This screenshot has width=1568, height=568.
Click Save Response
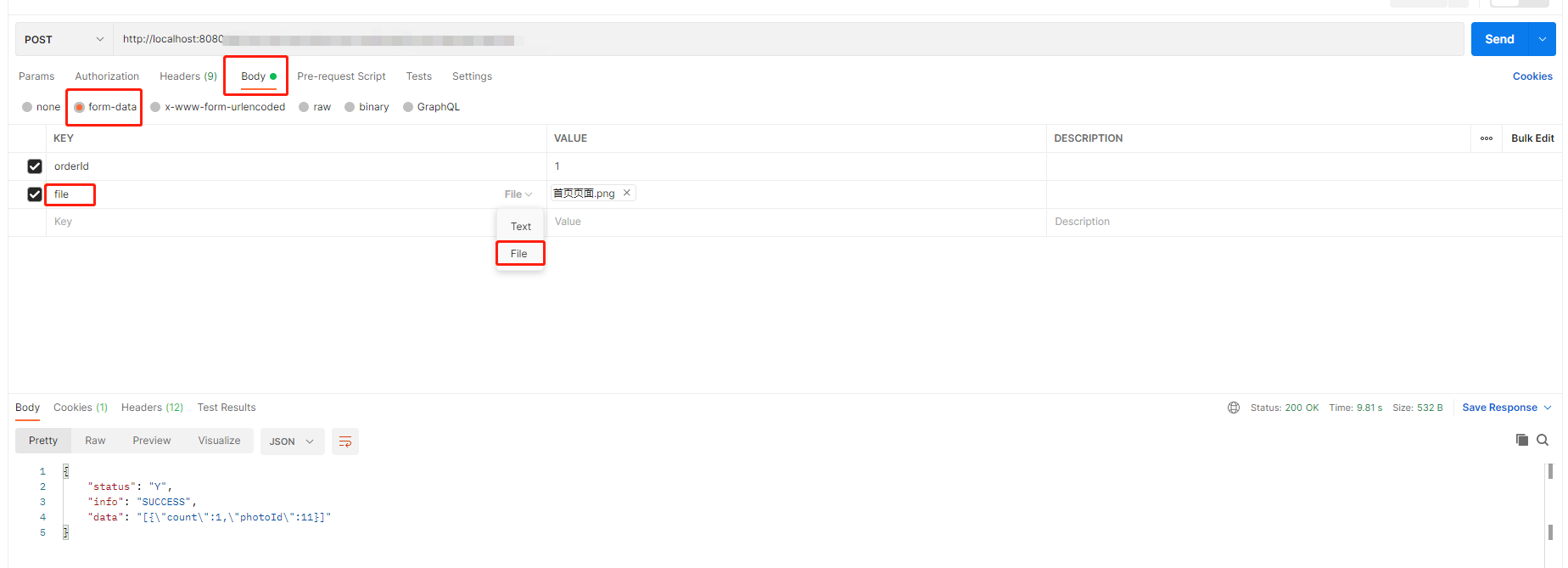point(1499,408)
